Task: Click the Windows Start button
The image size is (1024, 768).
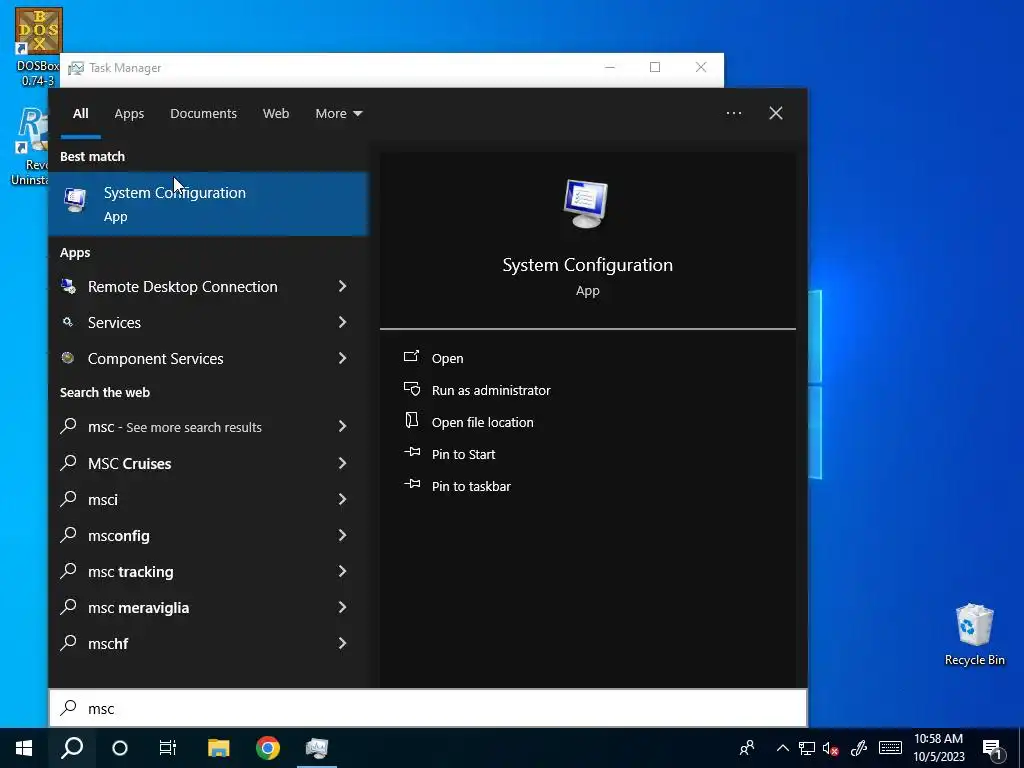Action: (x=24, y=748)
